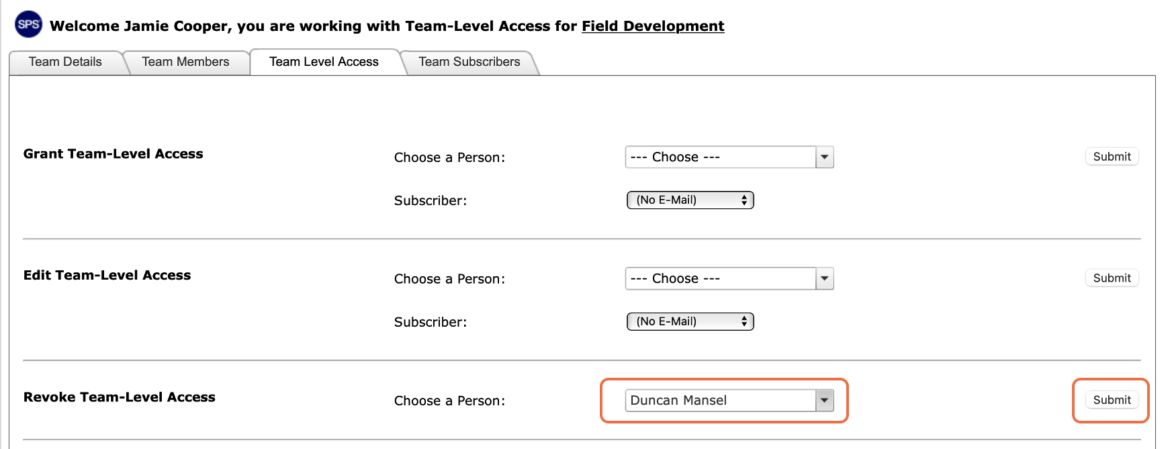Open the Team Subscribers tab
1170x449 pixels.
[469, 62]
